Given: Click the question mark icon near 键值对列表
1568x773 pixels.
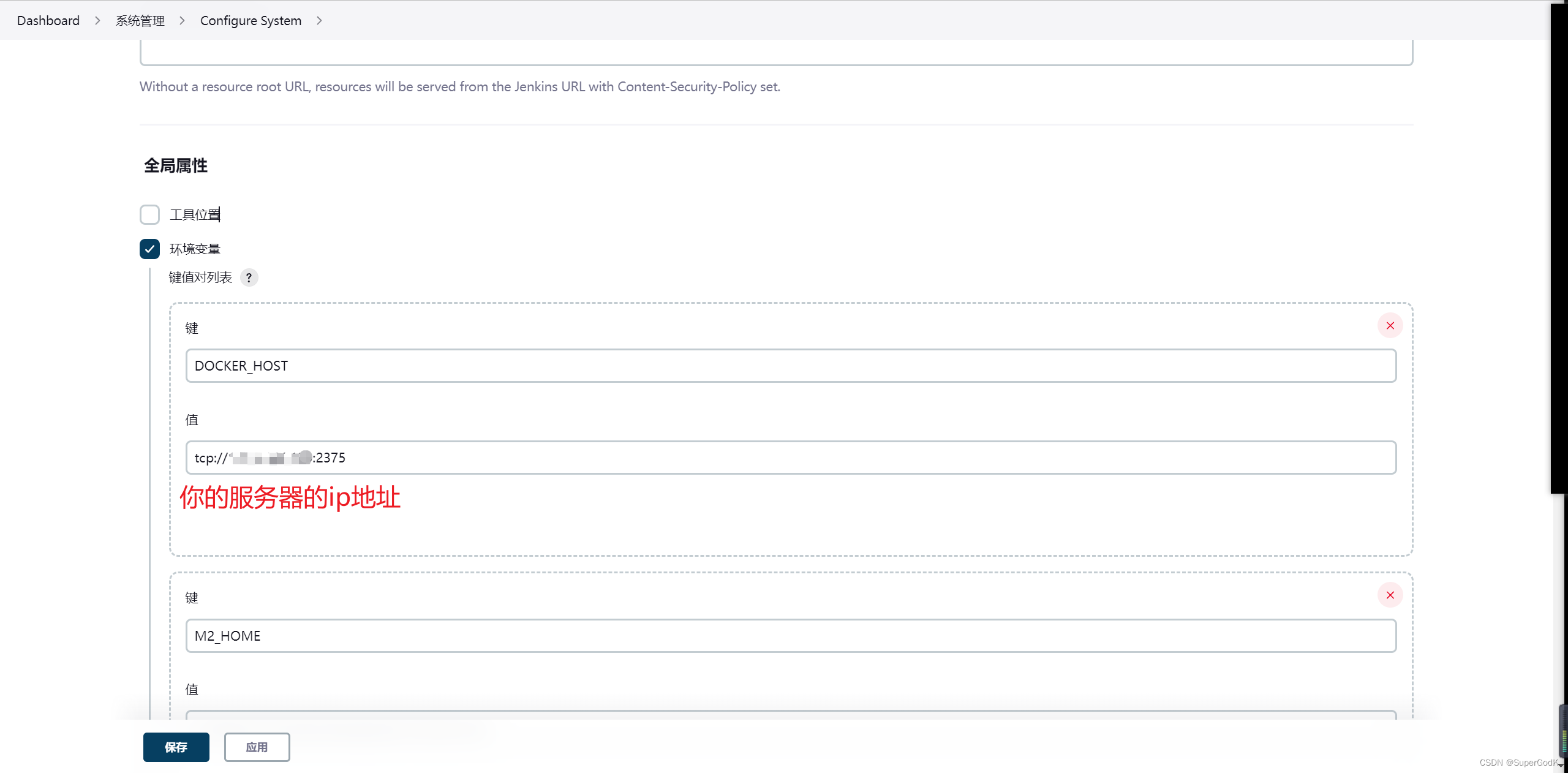Looking at the screenshot, I should click(249, 277).
